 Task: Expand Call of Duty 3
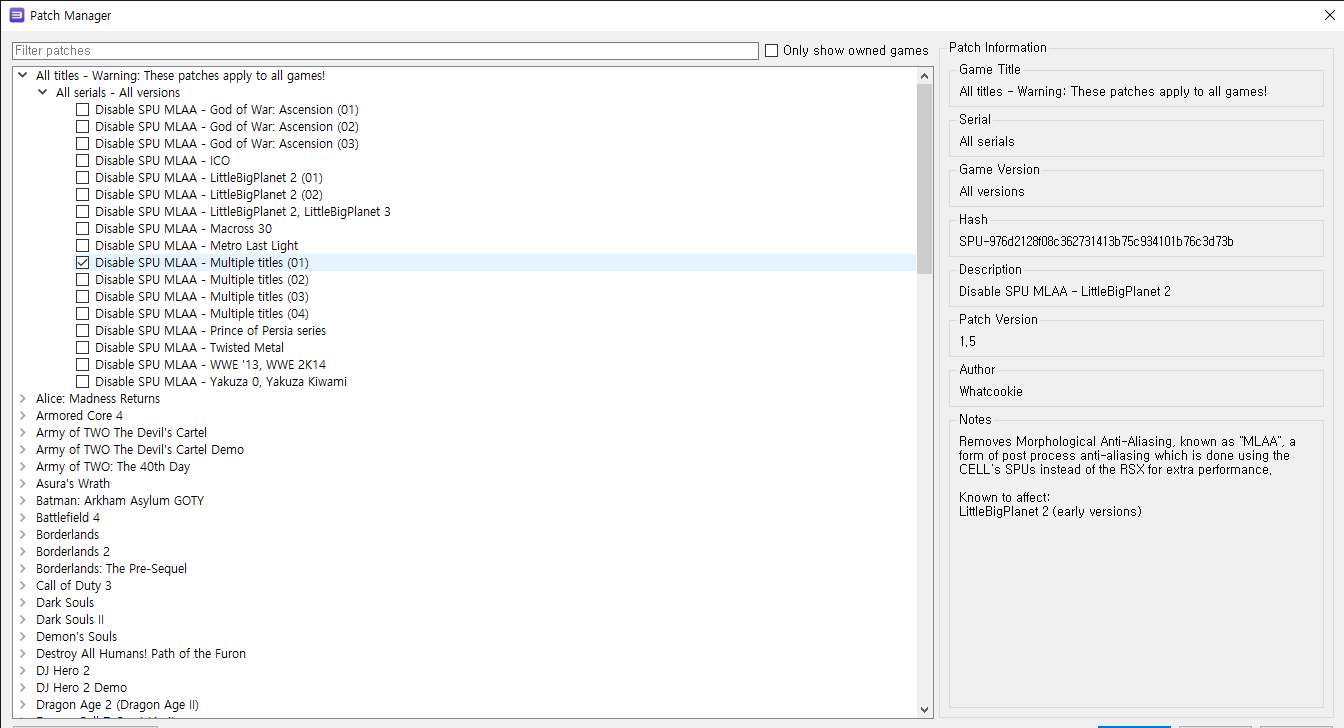pos(22,586)
